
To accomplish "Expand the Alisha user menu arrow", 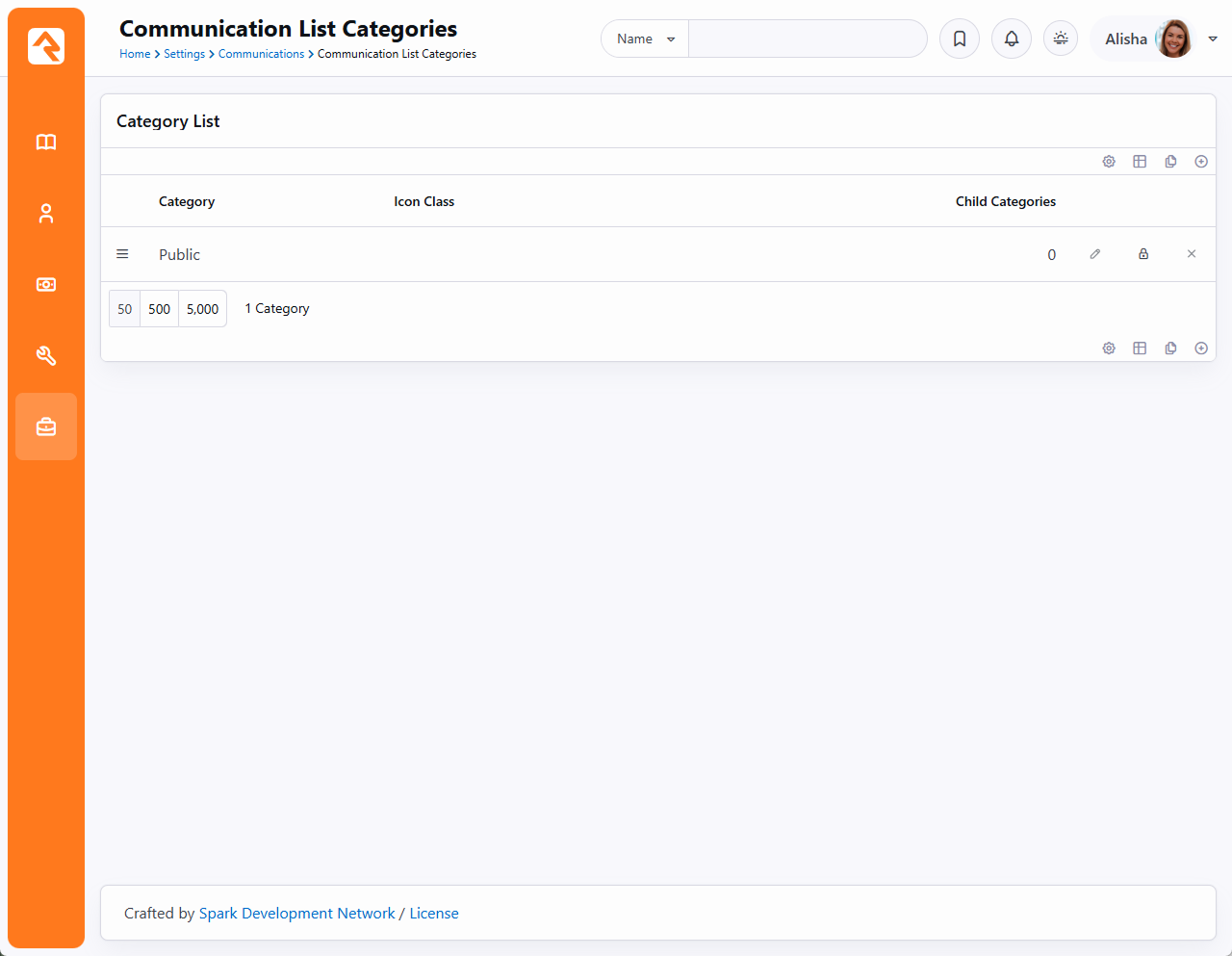I will click(x=1213, y=39).
